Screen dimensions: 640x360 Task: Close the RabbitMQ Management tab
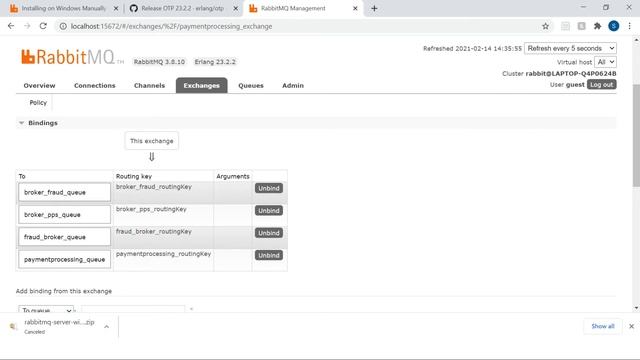355,8
